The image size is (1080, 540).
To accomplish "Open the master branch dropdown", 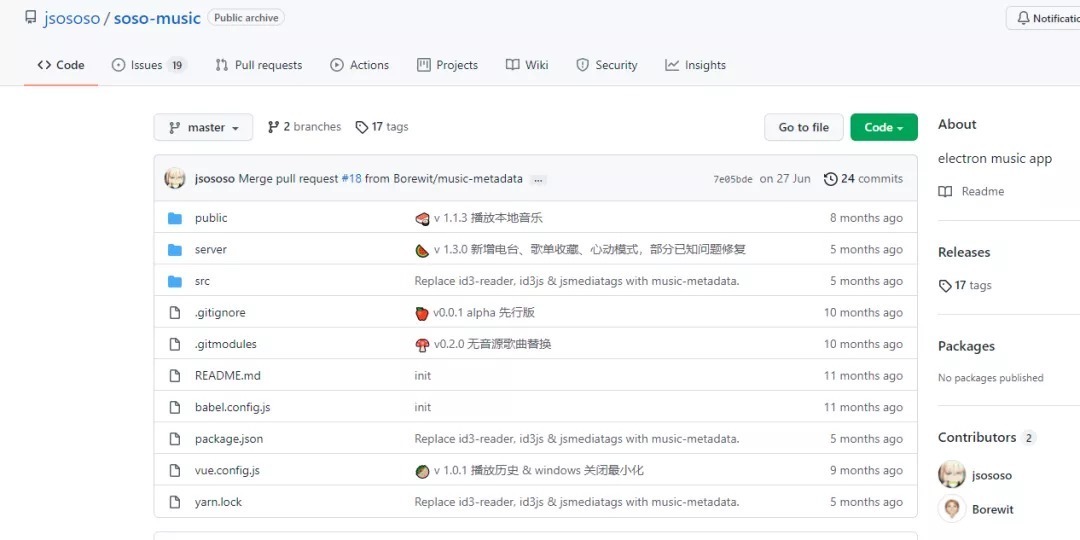I will click(x=203, y=127).
